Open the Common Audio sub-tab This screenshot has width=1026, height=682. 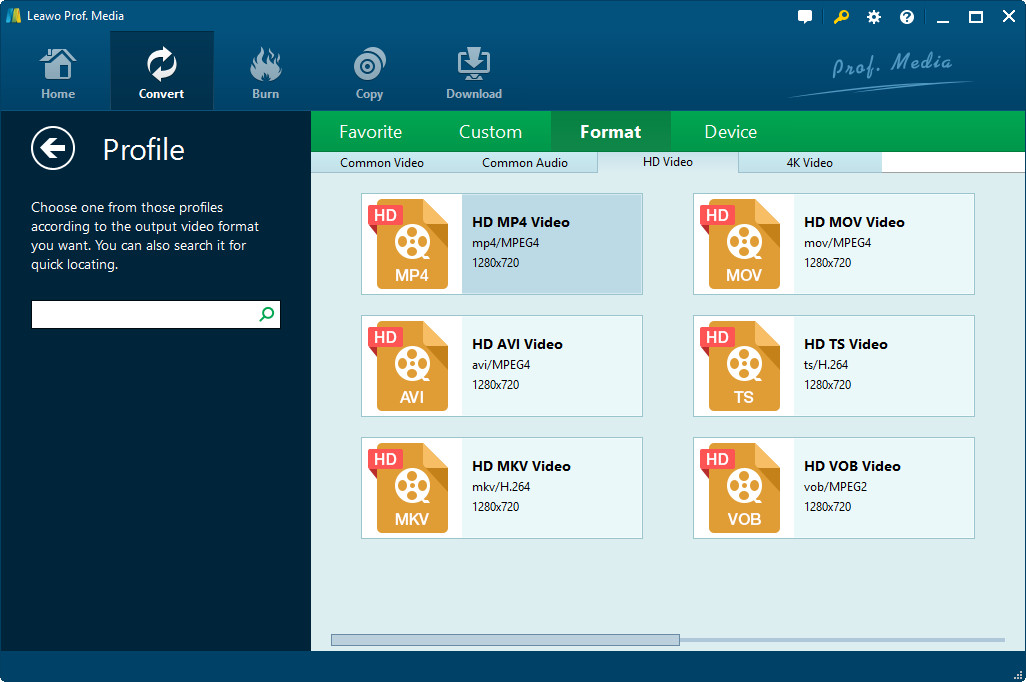[525, 163]
